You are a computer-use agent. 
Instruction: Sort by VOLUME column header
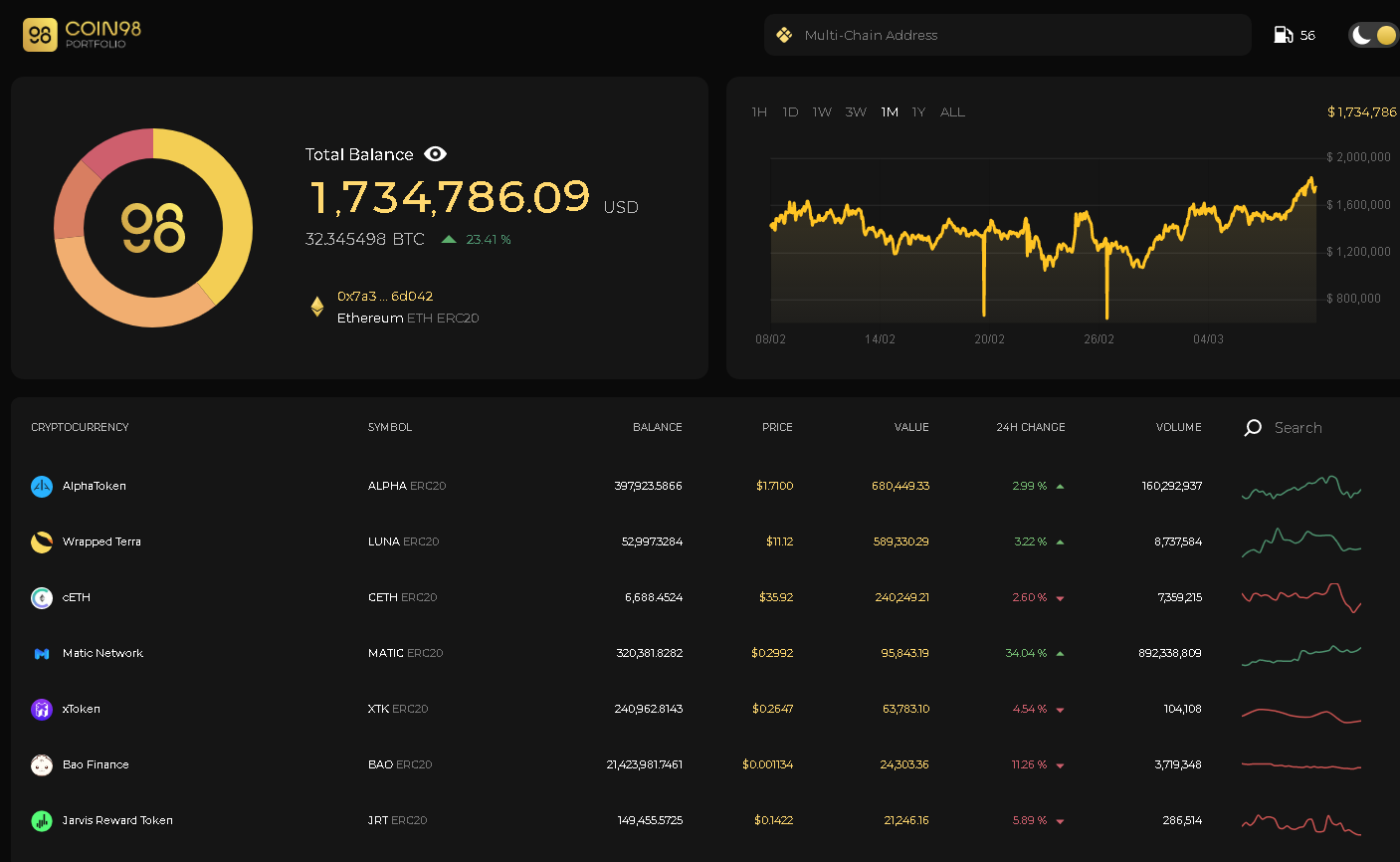click(1179, 427)
